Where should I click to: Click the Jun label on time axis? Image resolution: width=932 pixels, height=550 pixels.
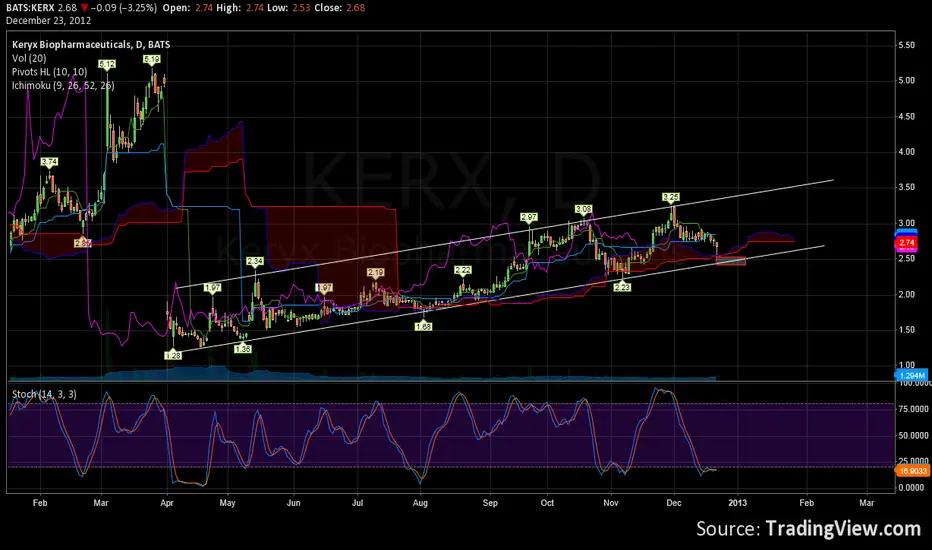coord(294,503)
